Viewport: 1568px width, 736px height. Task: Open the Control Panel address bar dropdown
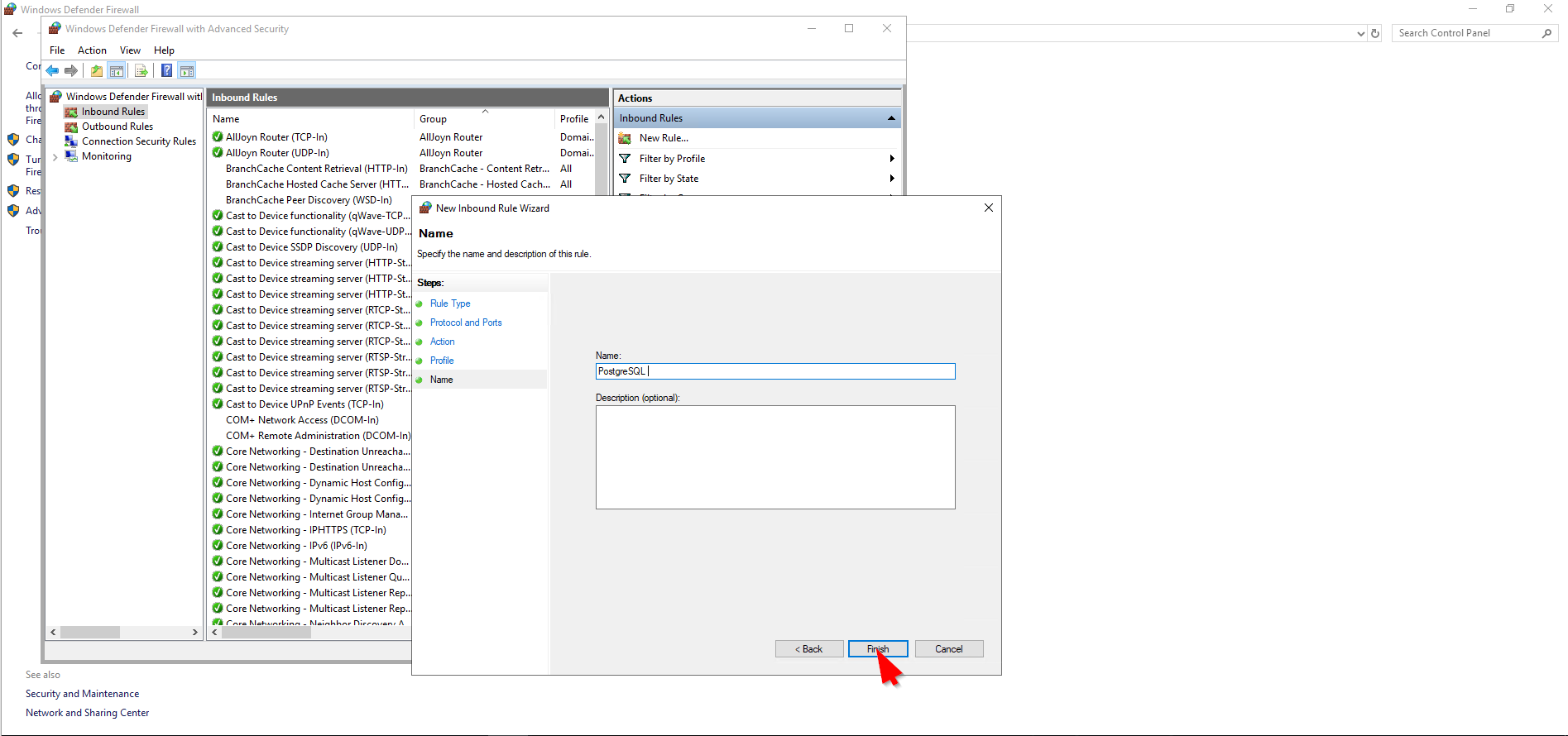click(x=1361, y=34)
